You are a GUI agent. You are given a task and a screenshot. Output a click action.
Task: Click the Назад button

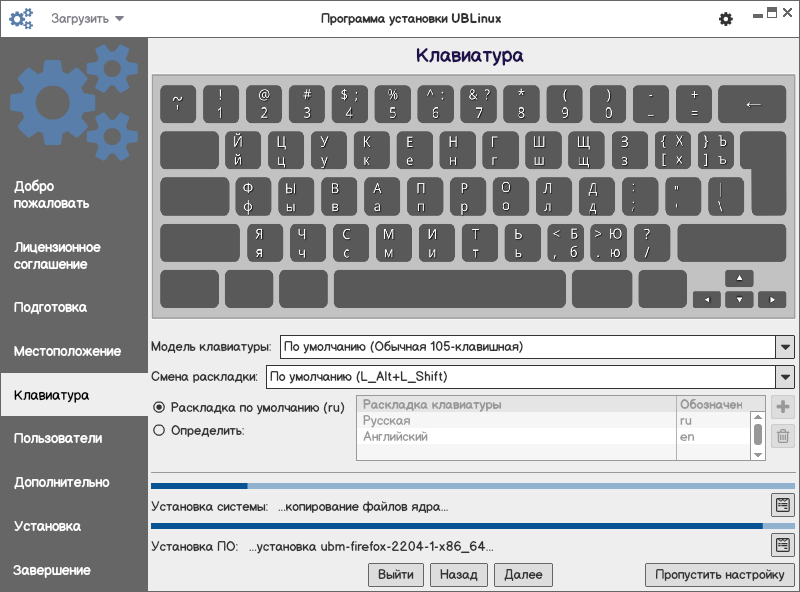(459, 575)
